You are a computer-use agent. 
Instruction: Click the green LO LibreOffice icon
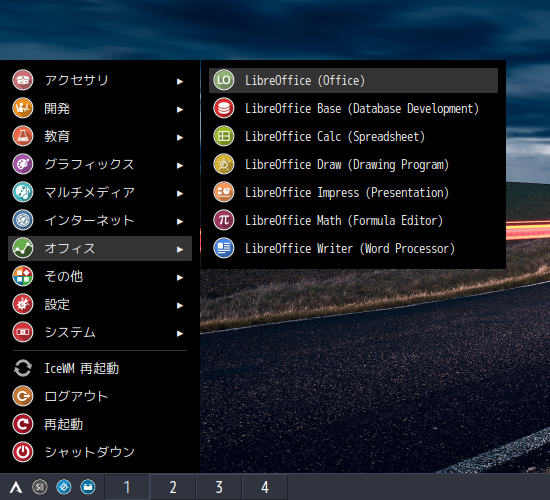224,80
